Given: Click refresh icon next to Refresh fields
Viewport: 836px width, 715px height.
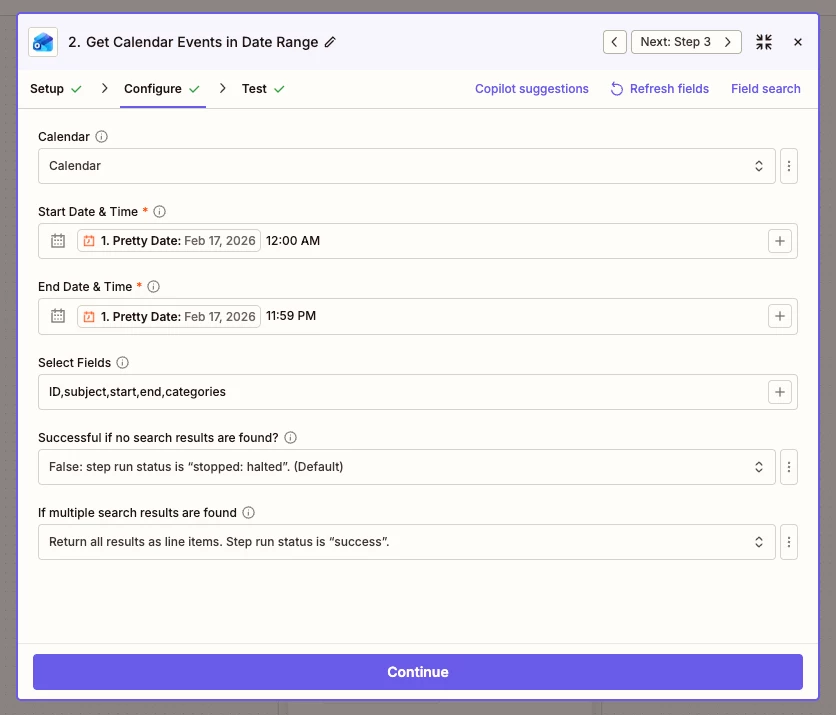Looking at the screenshot, I should tap(617, 89).
